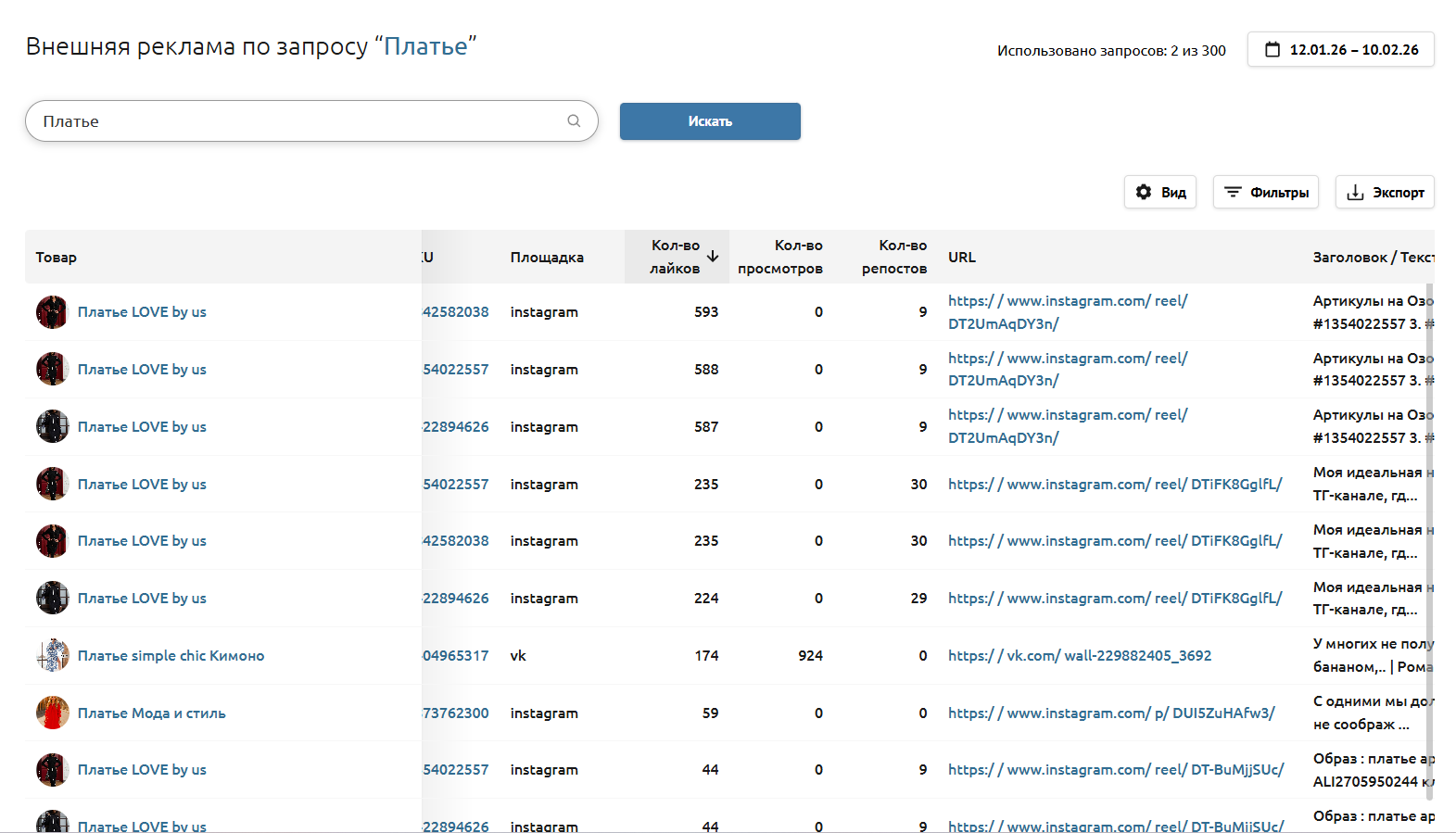1456x833 pixels.
Task: Open thumbnail of Платье simple chic Кимоно
Action: coord(53,655)
